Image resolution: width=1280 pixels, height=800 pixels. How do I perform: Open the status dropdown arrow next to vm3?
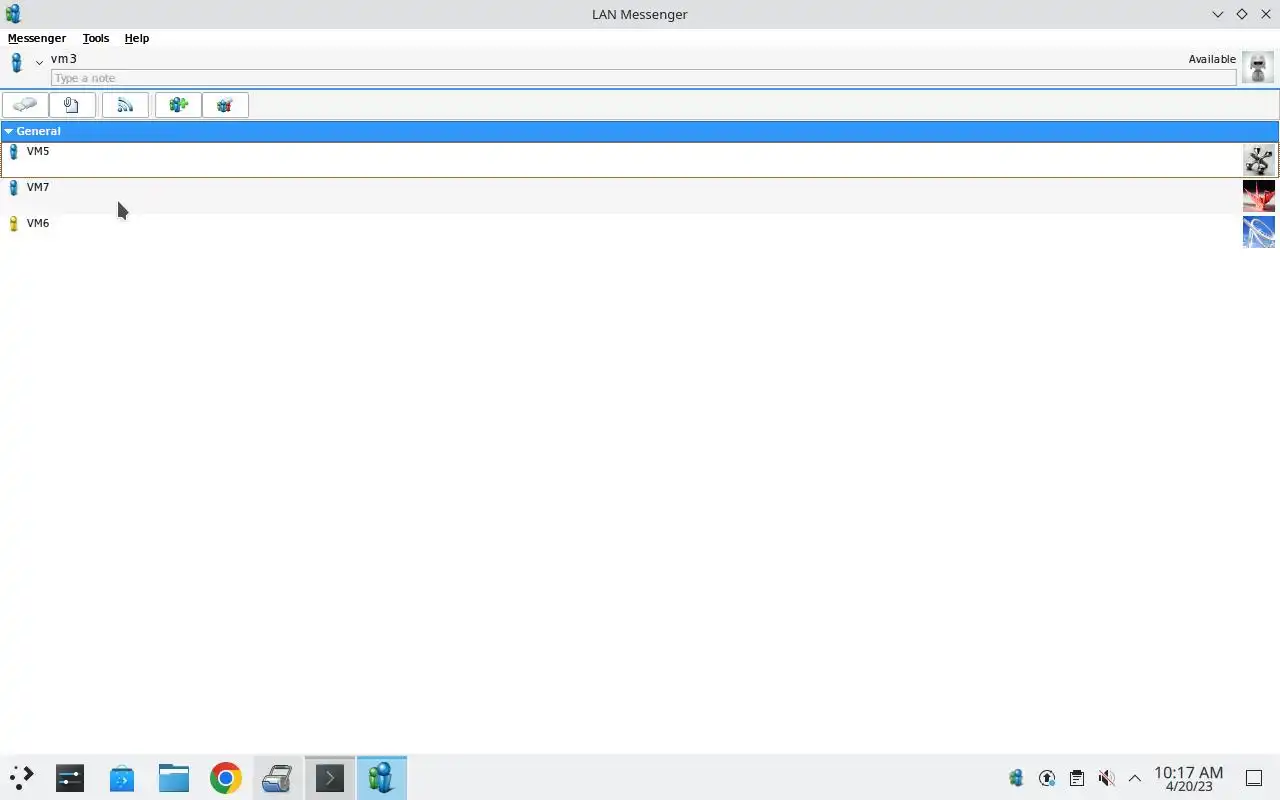(39, 63)
